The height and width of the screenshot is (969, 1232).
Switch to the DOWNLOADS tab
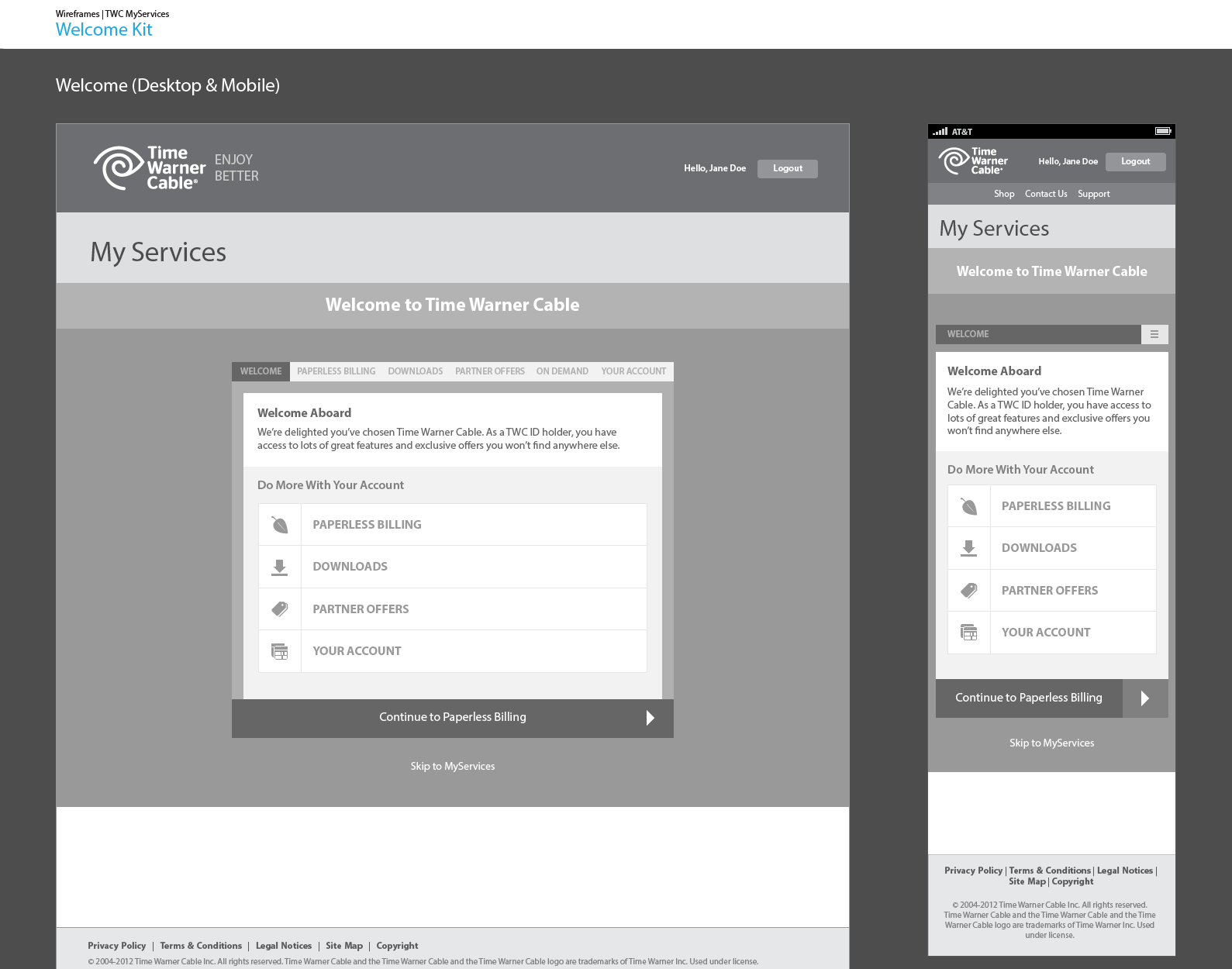(416, 371)
